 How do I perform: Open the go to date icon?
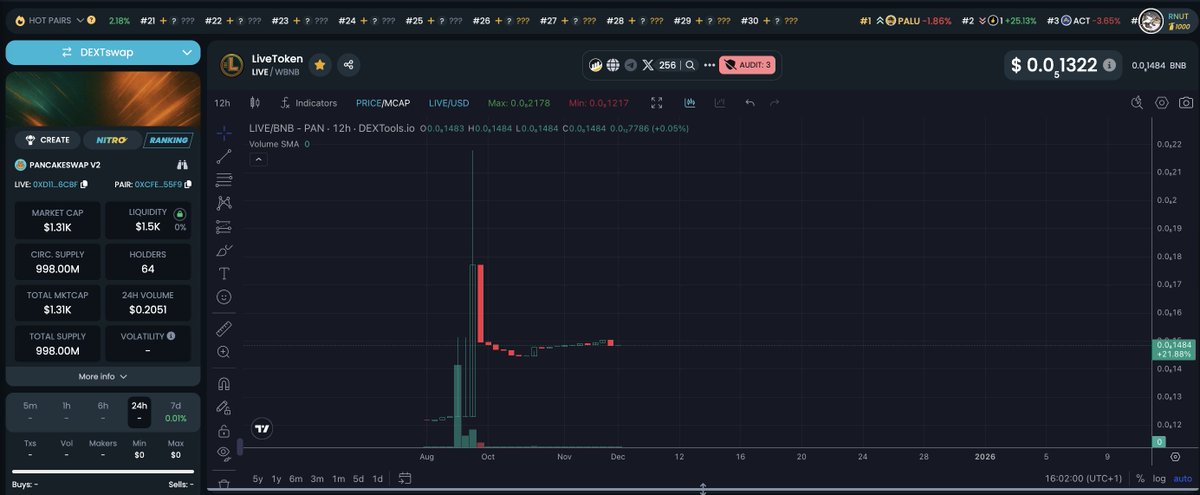(405, 479)
